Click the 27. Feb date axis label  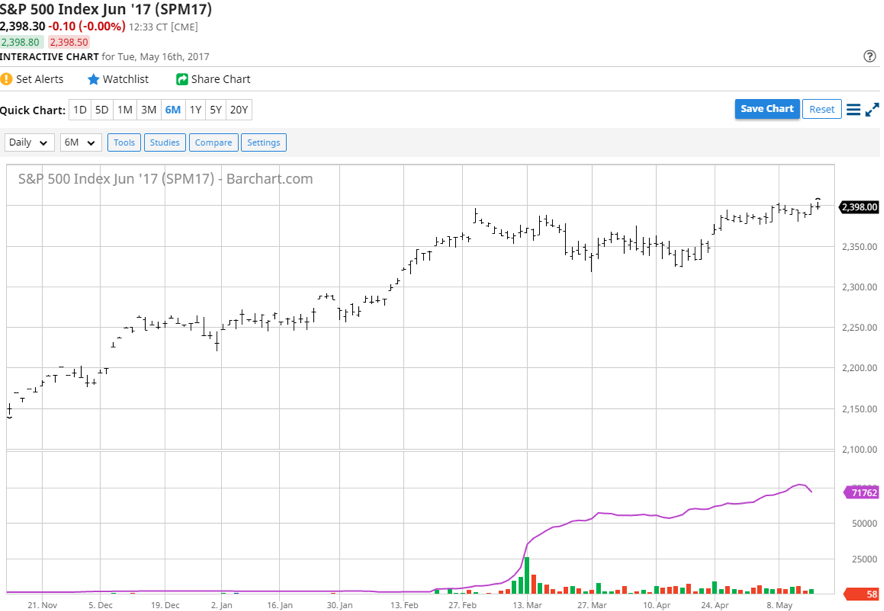pyautogui.click(x=462, y=605)
